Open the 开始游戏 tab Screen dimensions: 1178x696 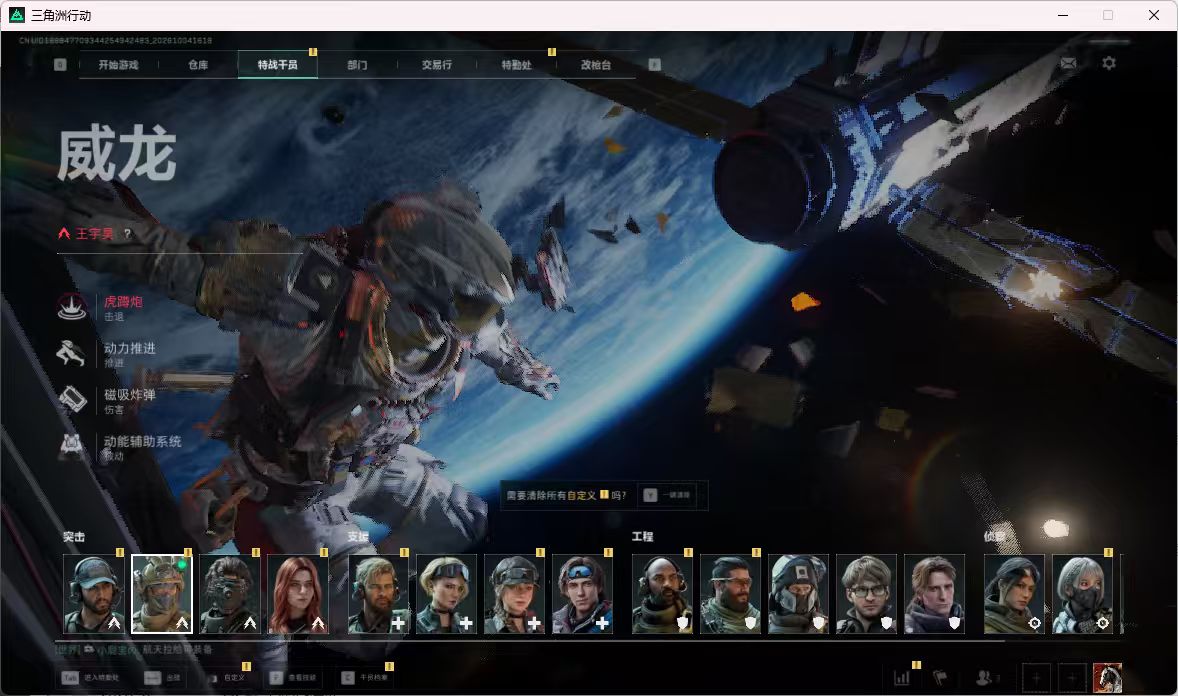[x=118, y=65]
